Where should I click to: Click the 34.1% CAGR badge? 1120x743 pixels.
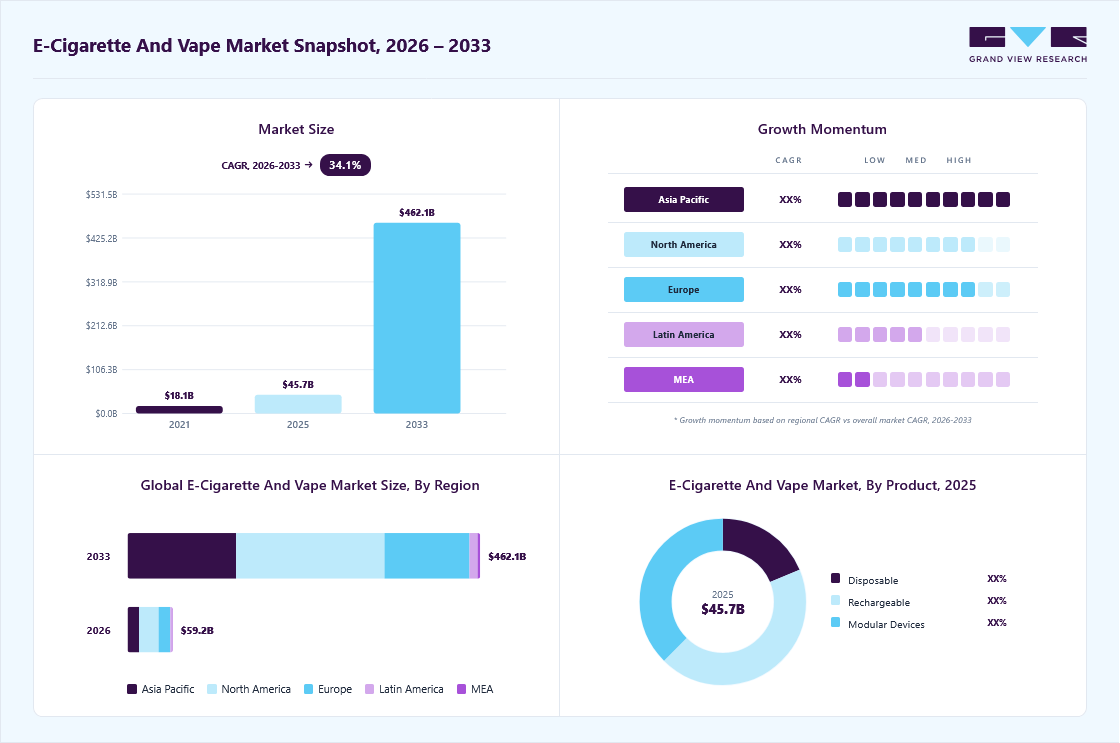click(x=345, y=165)
